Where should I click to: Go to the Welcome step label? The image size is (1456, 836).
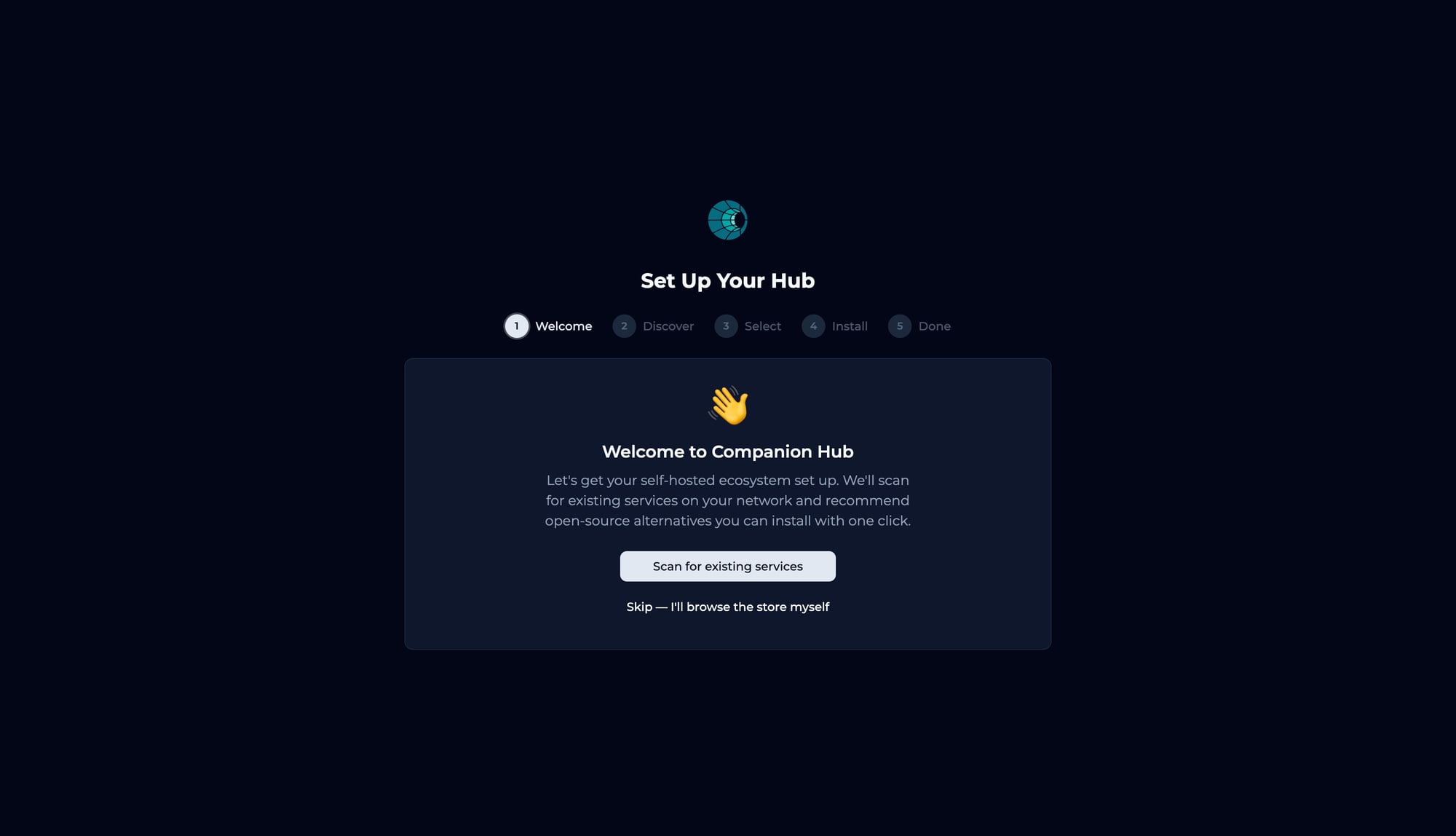tap(563, 326)
